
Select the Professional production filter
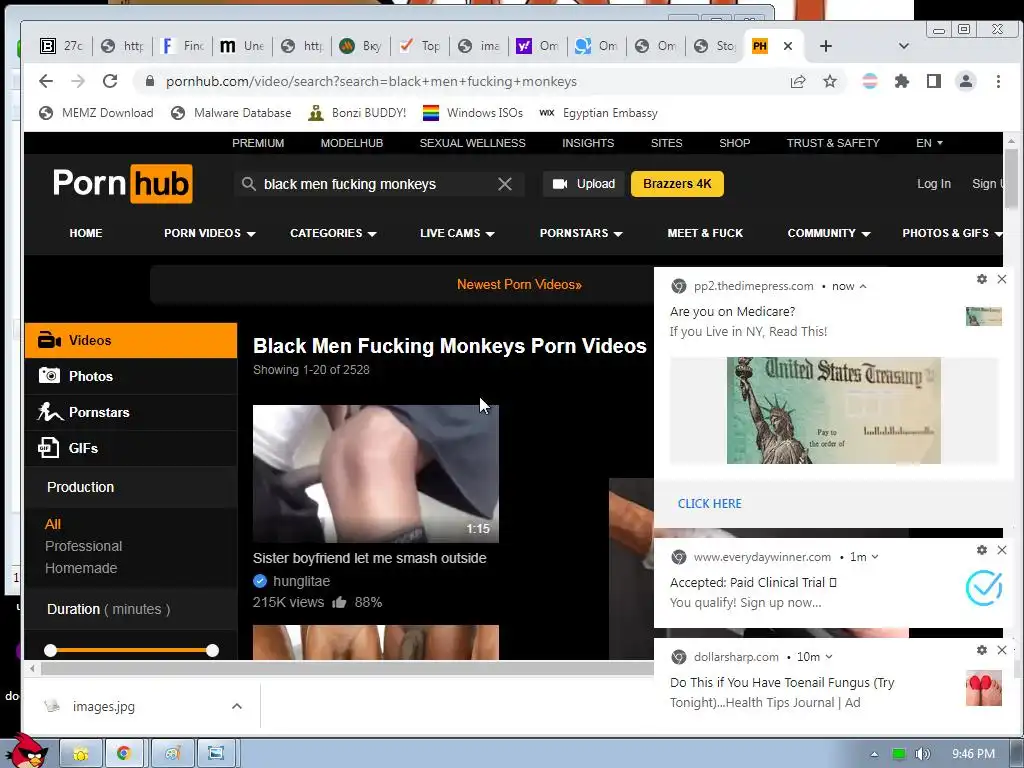pos(84,546)
